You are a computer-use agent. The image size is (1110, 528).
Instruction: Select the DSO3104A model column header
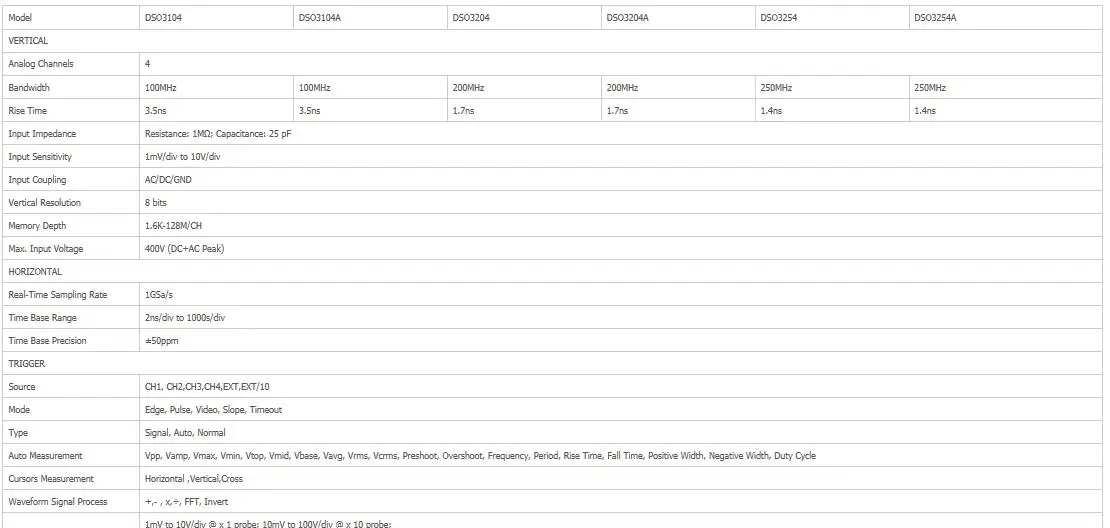pyautogui.click(x=370, y=18)
